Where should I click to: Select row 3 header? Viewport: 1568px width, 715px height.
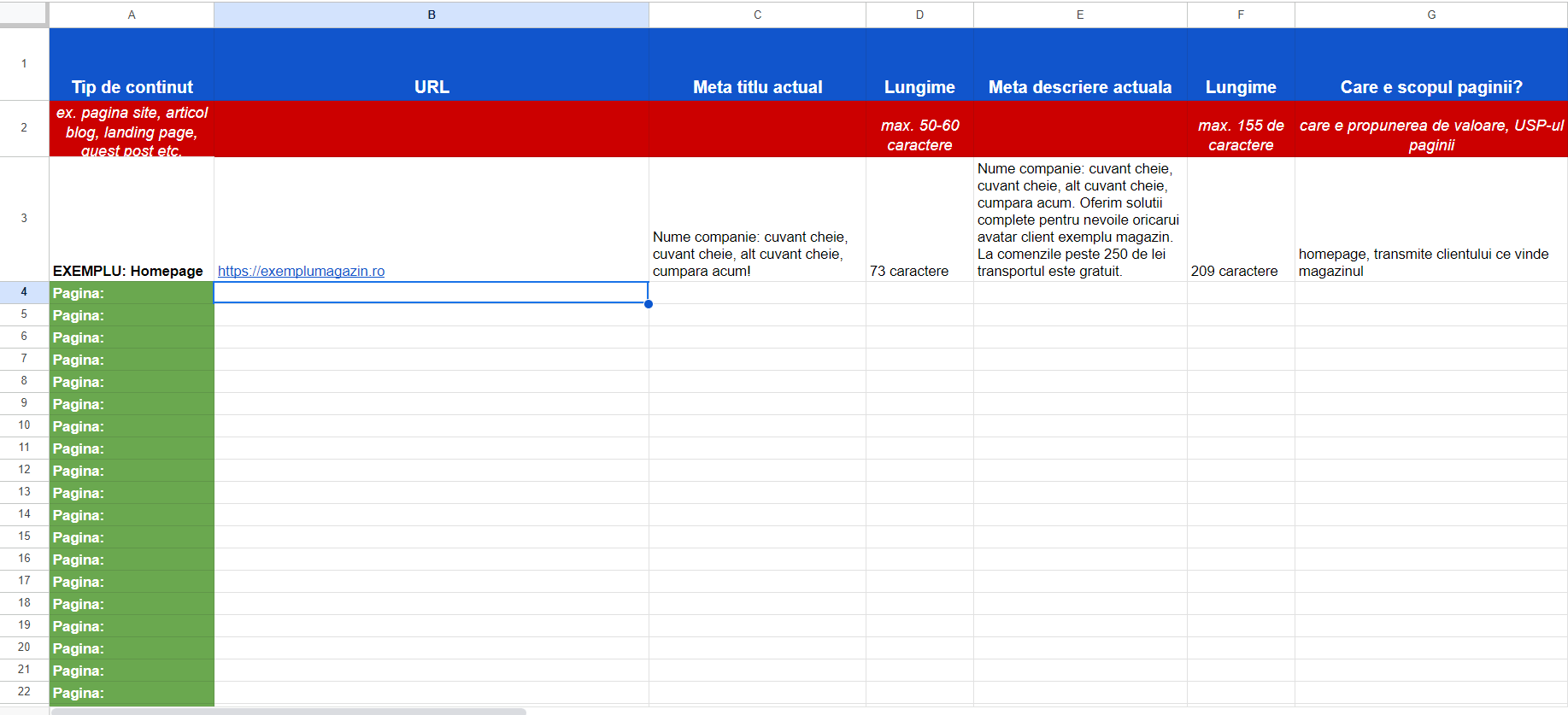pyautogui.click(x=24, y=219)
